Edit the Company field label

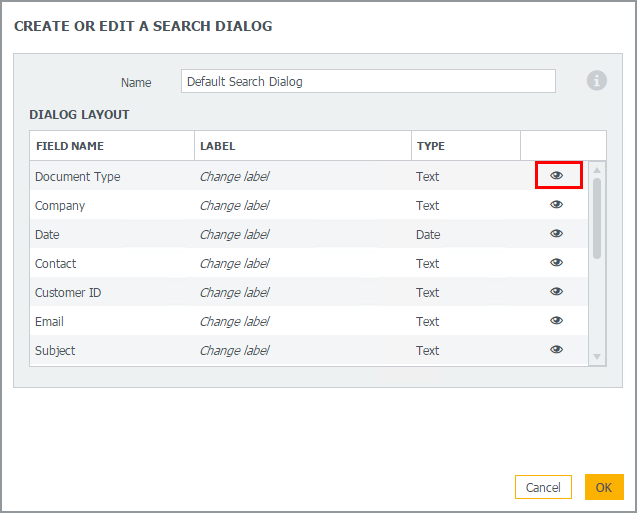tap(234, 206)
